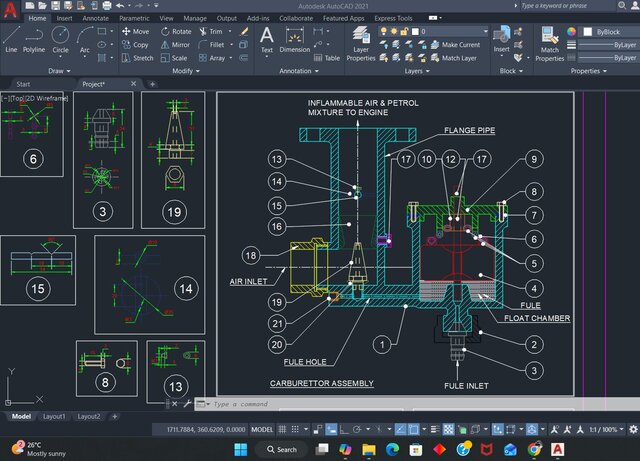Select the Mirror tool

[x=175, y=45]
